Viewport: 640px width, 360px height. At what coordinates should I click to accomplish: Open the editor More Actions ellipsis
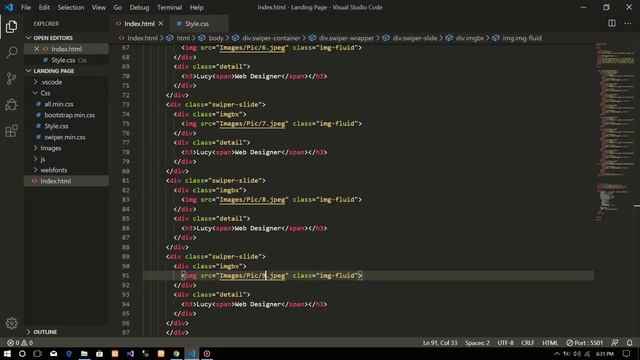pyautogui.click(x=628, y=23)
